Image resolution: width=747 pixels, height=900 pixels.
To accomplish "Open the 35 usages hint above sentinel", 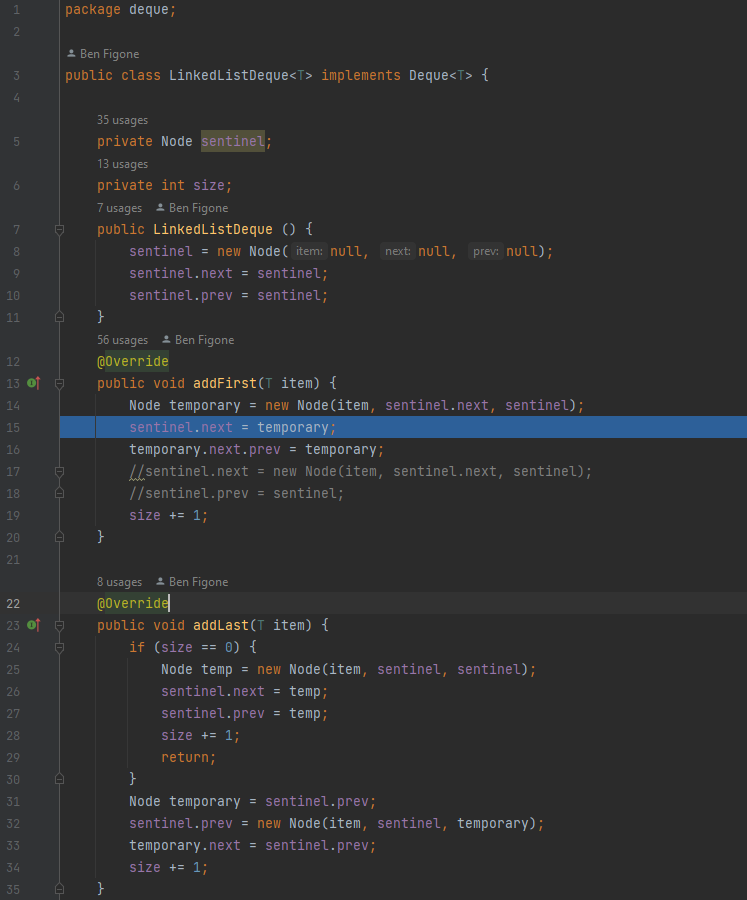I will [x=122, y=120].
